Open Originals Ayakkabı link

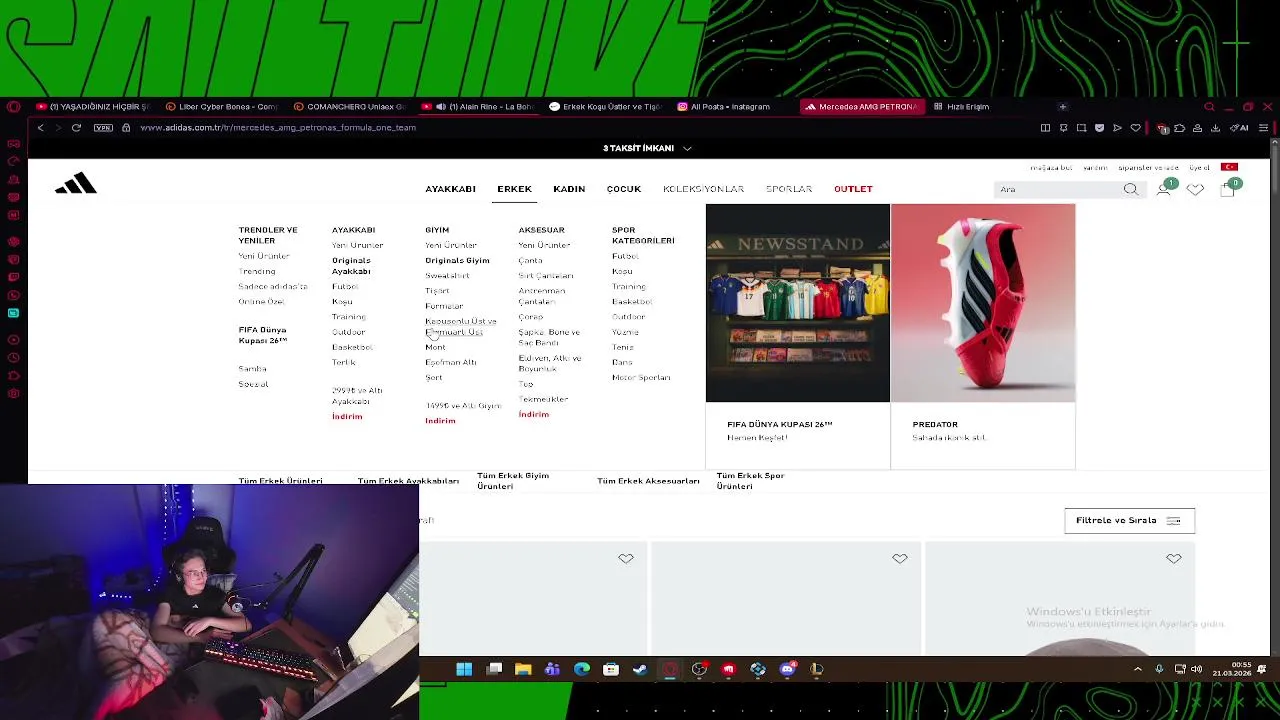point(351,266)
